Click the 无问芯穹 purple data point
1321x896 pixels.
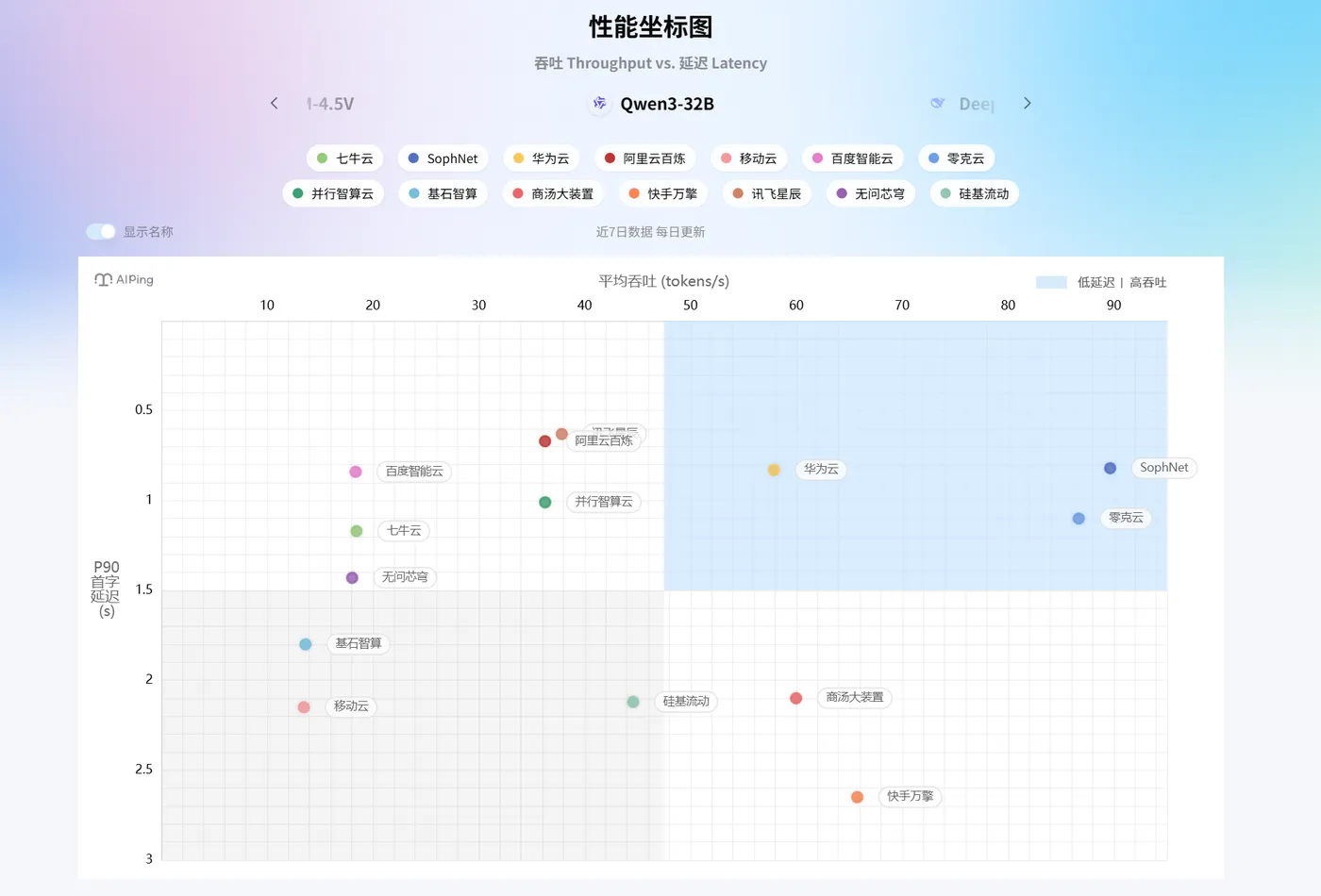(352, 577)
